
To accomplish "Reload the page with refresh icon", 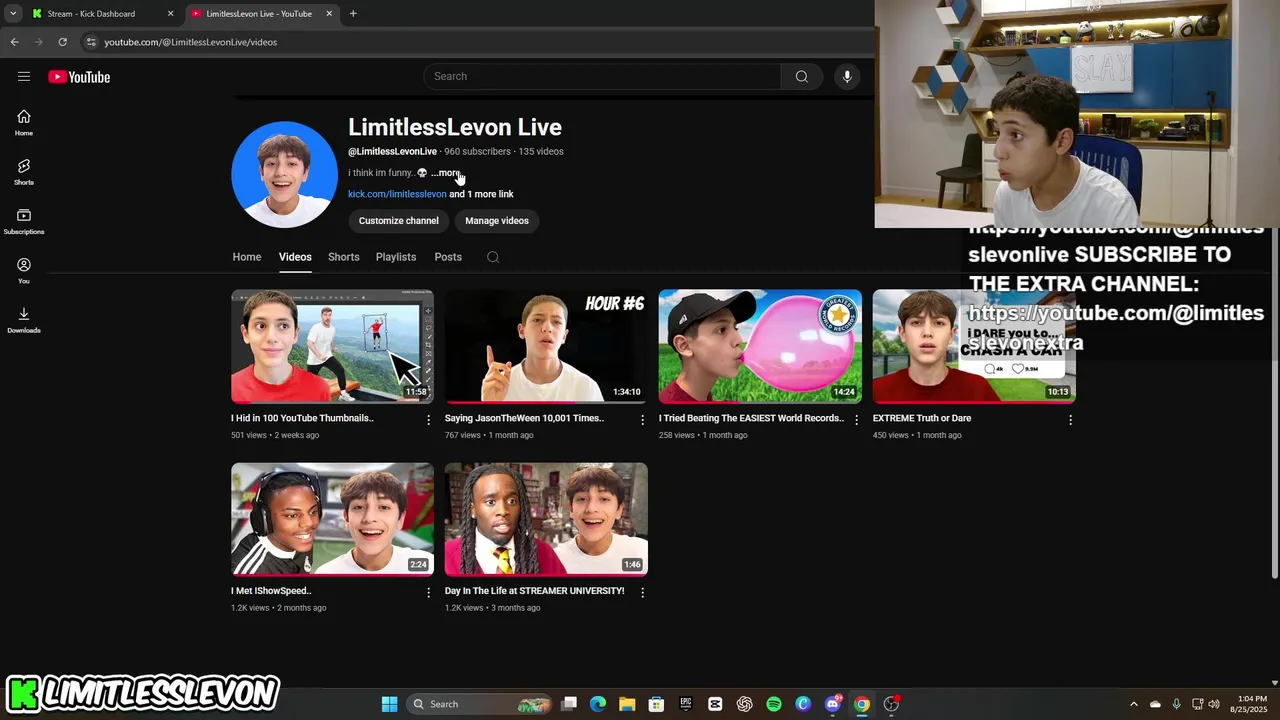I will (62, 42).
